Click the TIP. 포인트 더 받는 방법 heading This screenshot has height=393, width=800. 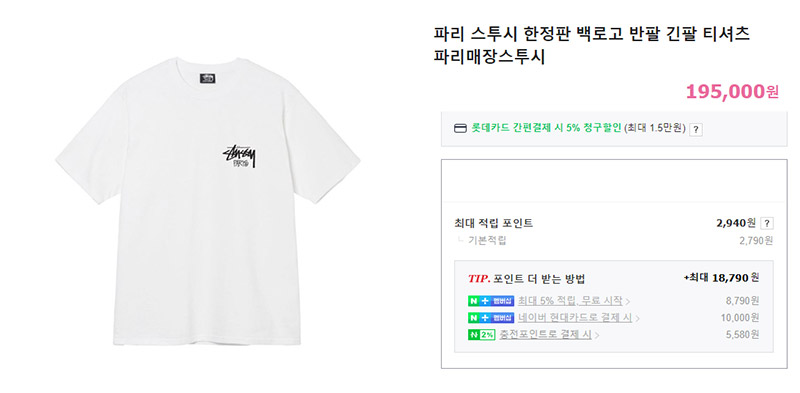click(x=526, y=279)
